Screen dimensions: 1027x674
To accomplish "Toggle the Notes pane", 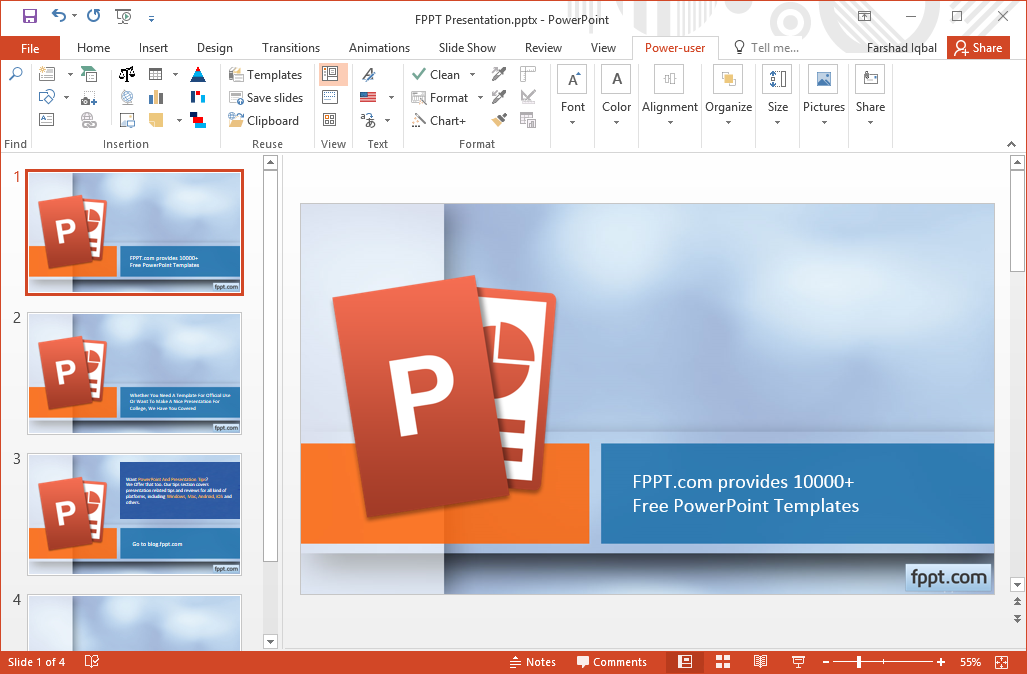I will tap(532, 662).
